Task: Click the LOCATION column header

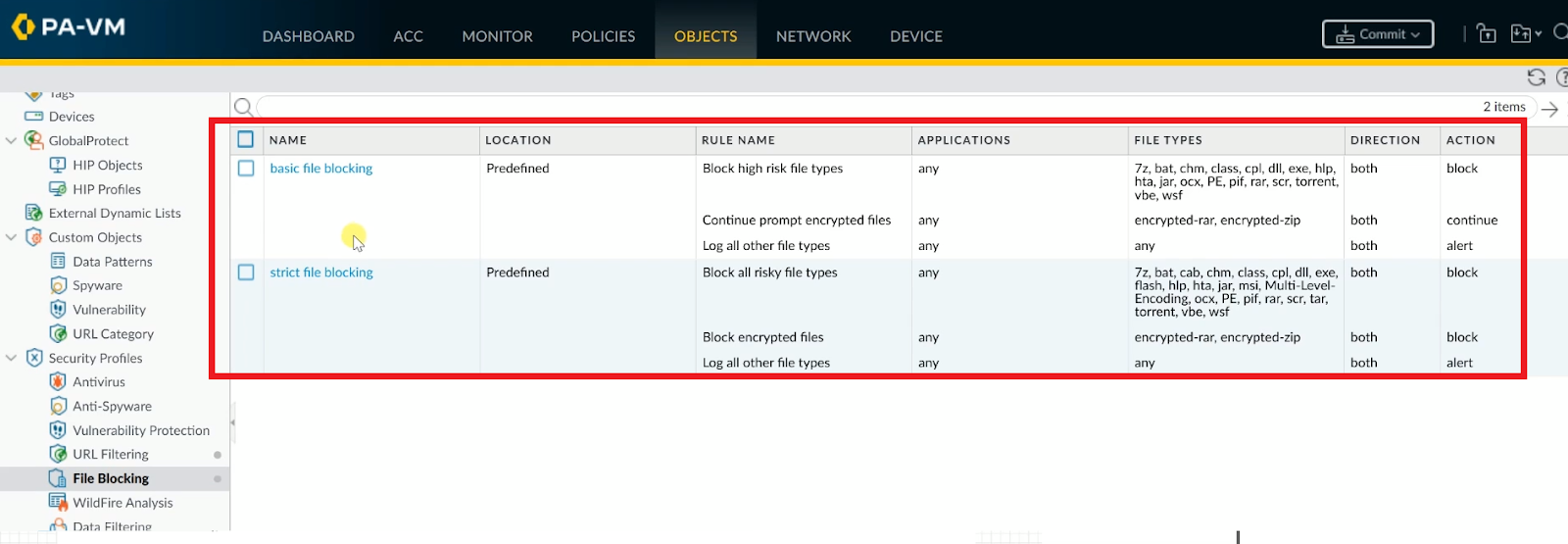Action: tap(518, 140)
